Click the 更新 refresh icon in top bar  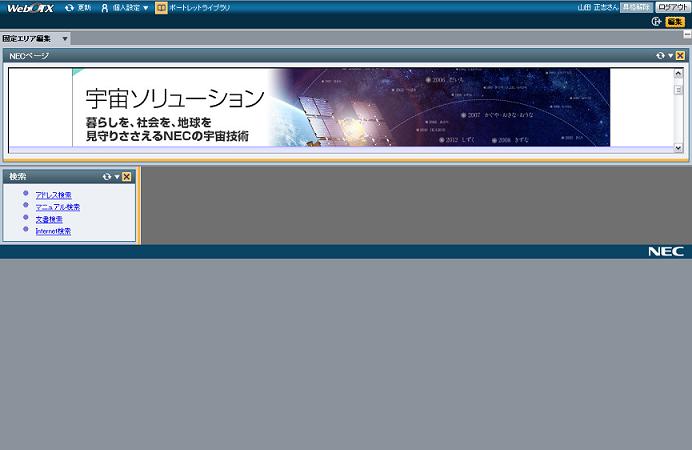(69, 7)
